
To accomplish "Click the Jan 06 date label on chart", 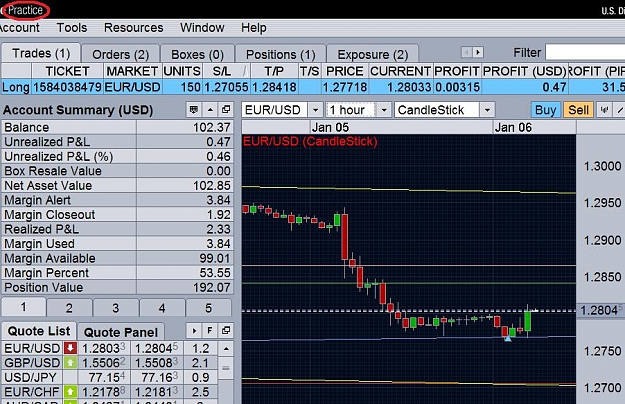I will pyautogui.click(x=513, y=127).
